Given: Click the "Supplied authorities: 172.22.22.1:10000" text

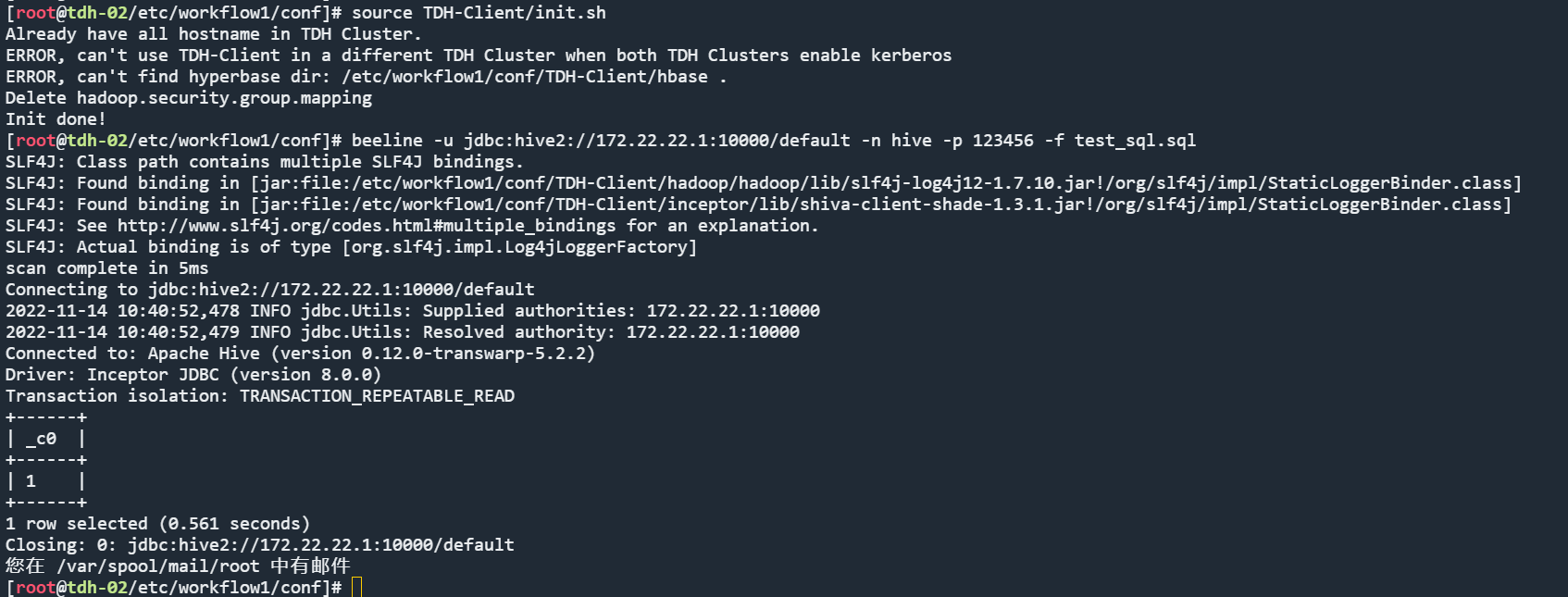Looking at the screenshot, I should pos(621,311).
